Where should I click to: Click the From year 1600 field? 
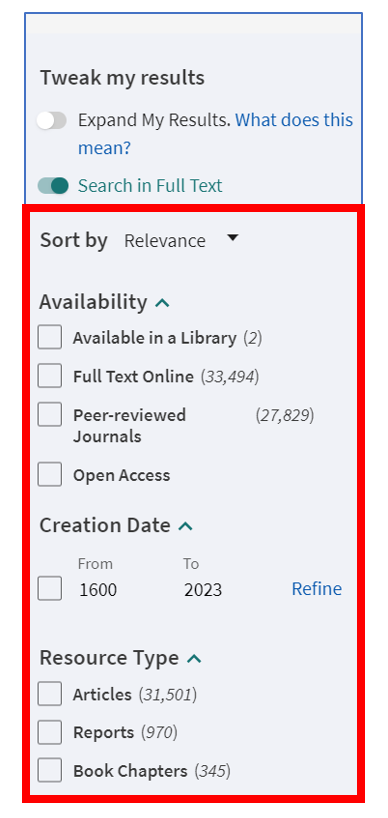coord(98,590)
